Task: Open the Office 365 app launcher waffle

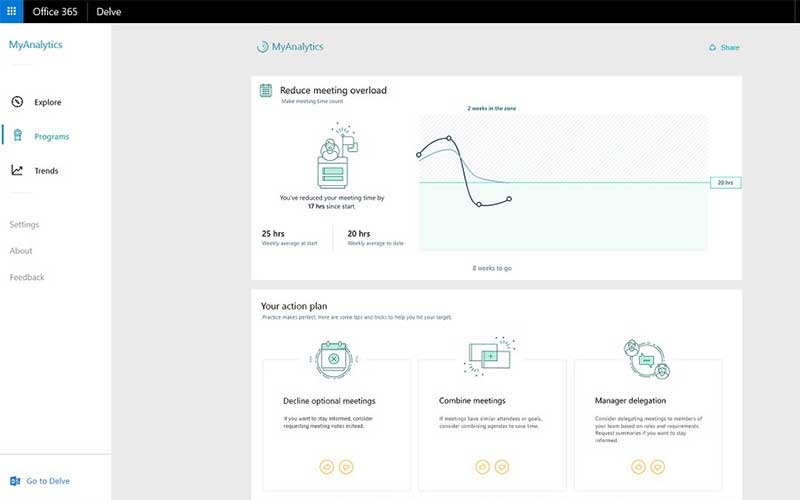Action: [x=12, y=12]
